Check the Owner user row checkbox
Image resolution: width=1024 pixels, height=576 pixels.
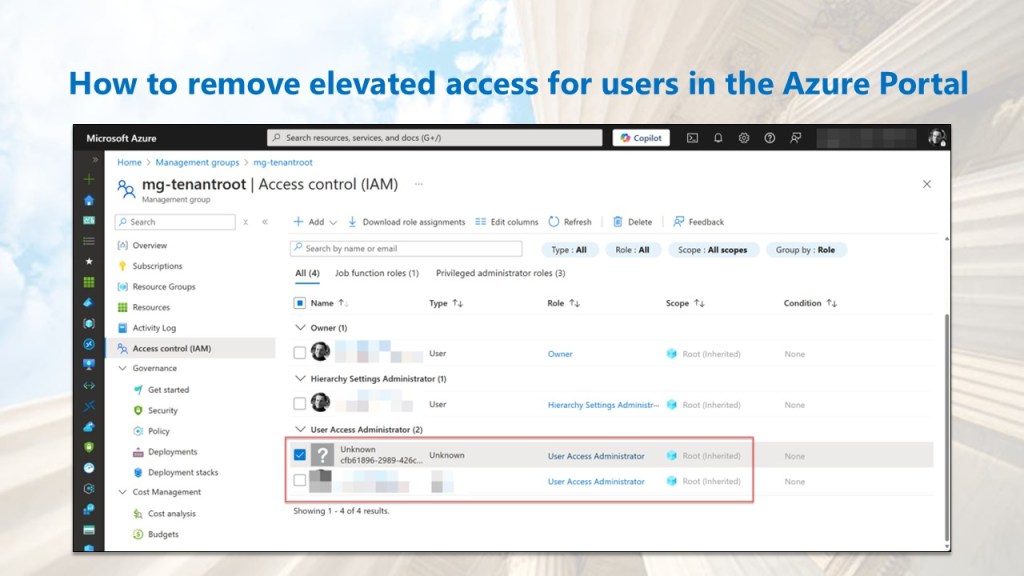tap(300, 353)
